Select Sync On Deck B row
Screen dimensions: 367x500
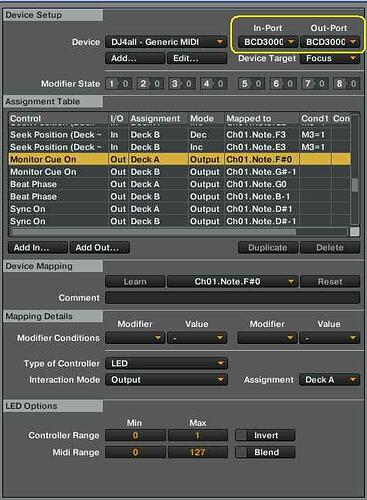point(179,221)
